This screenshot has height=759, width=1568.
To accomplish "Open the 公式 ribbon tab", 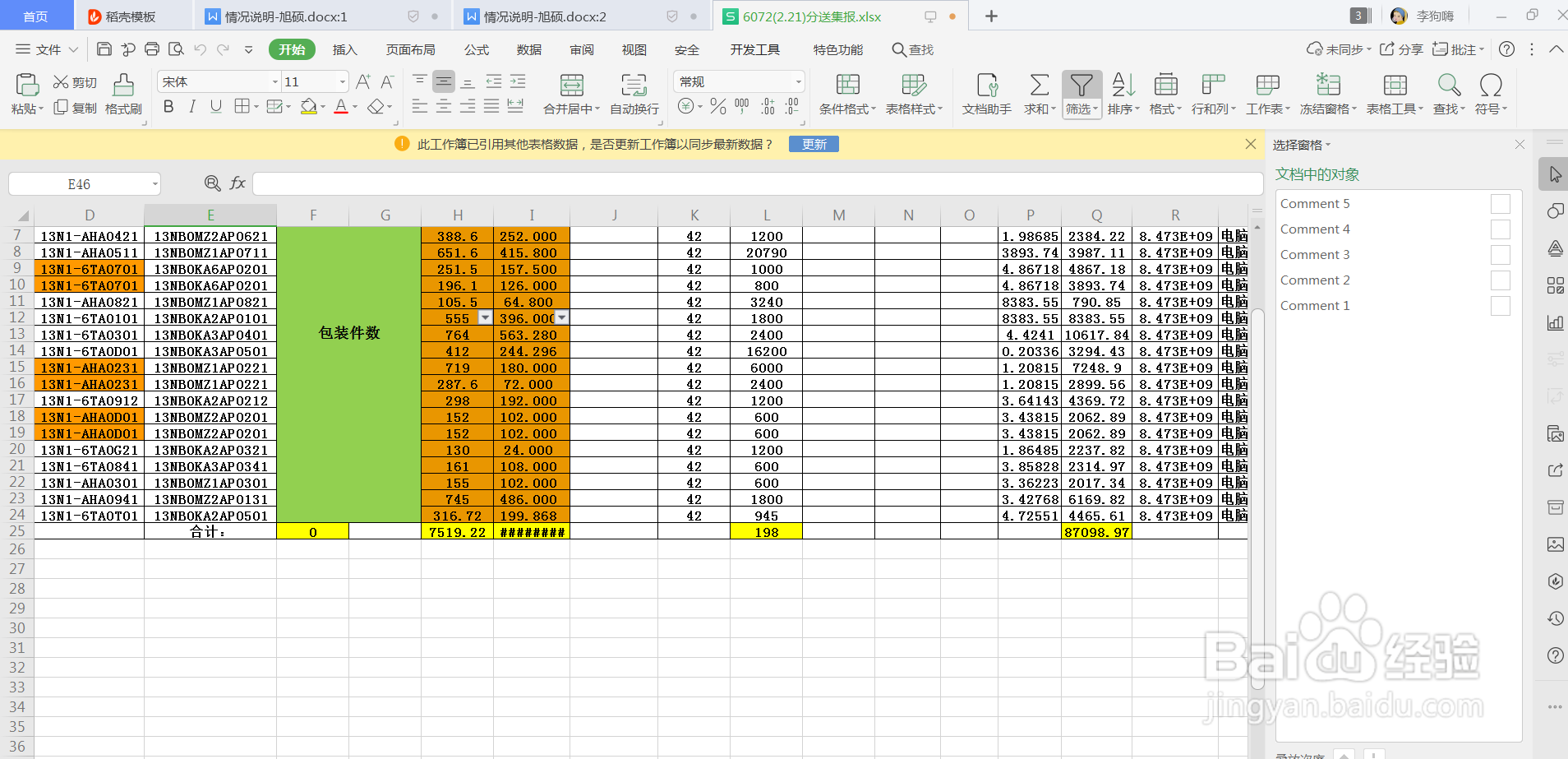I will point(477,49).
